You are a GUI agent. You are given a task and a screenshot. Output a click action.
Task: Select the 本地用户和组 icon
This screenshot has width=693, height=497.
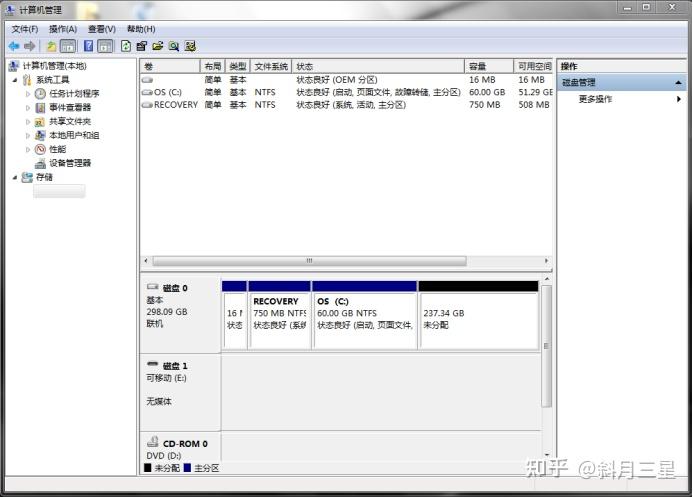click(x=40, y=136)
